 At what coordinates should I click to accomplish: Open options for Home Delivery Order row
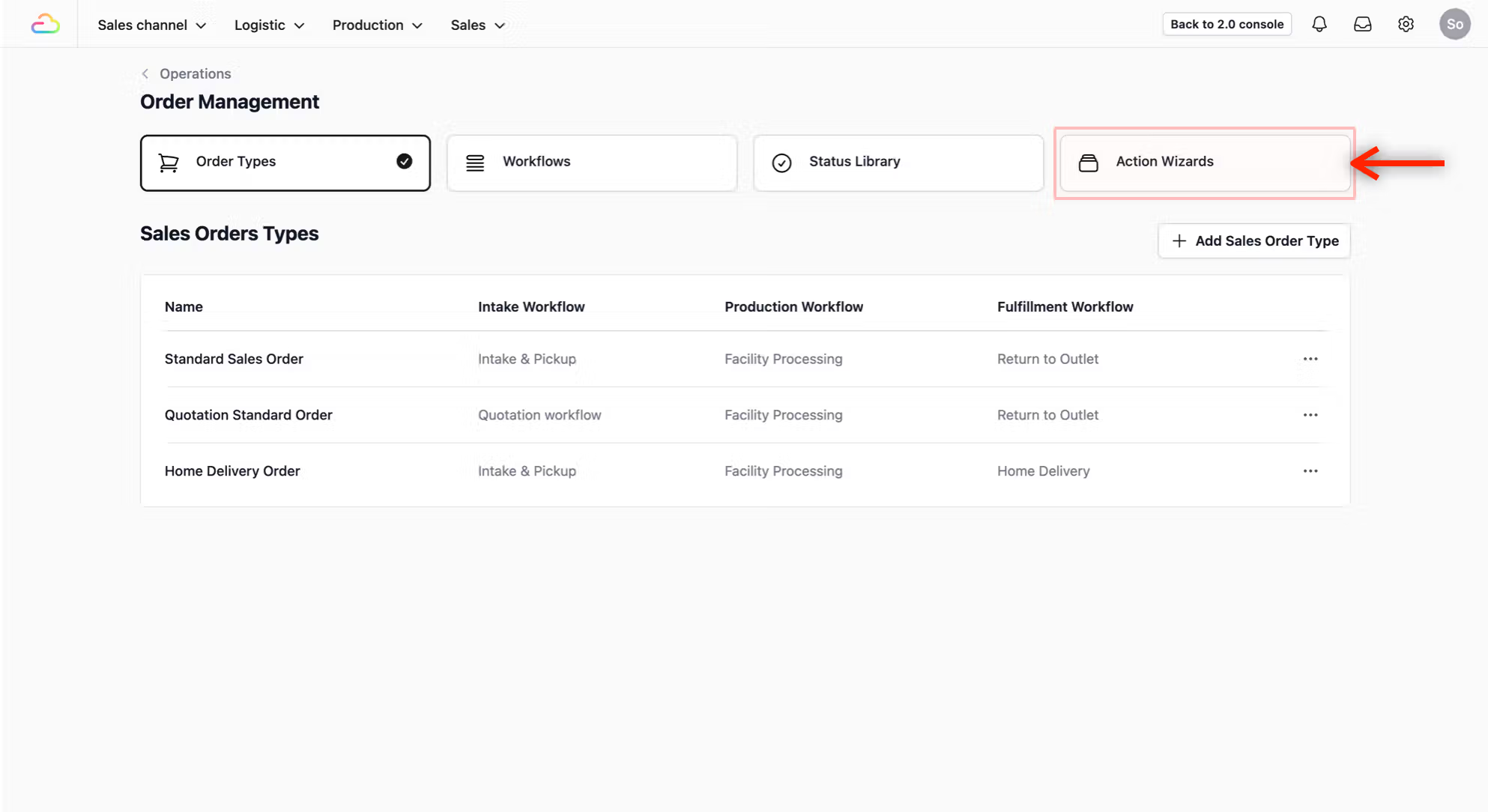pyautogui.click(x=1310, y=471)
